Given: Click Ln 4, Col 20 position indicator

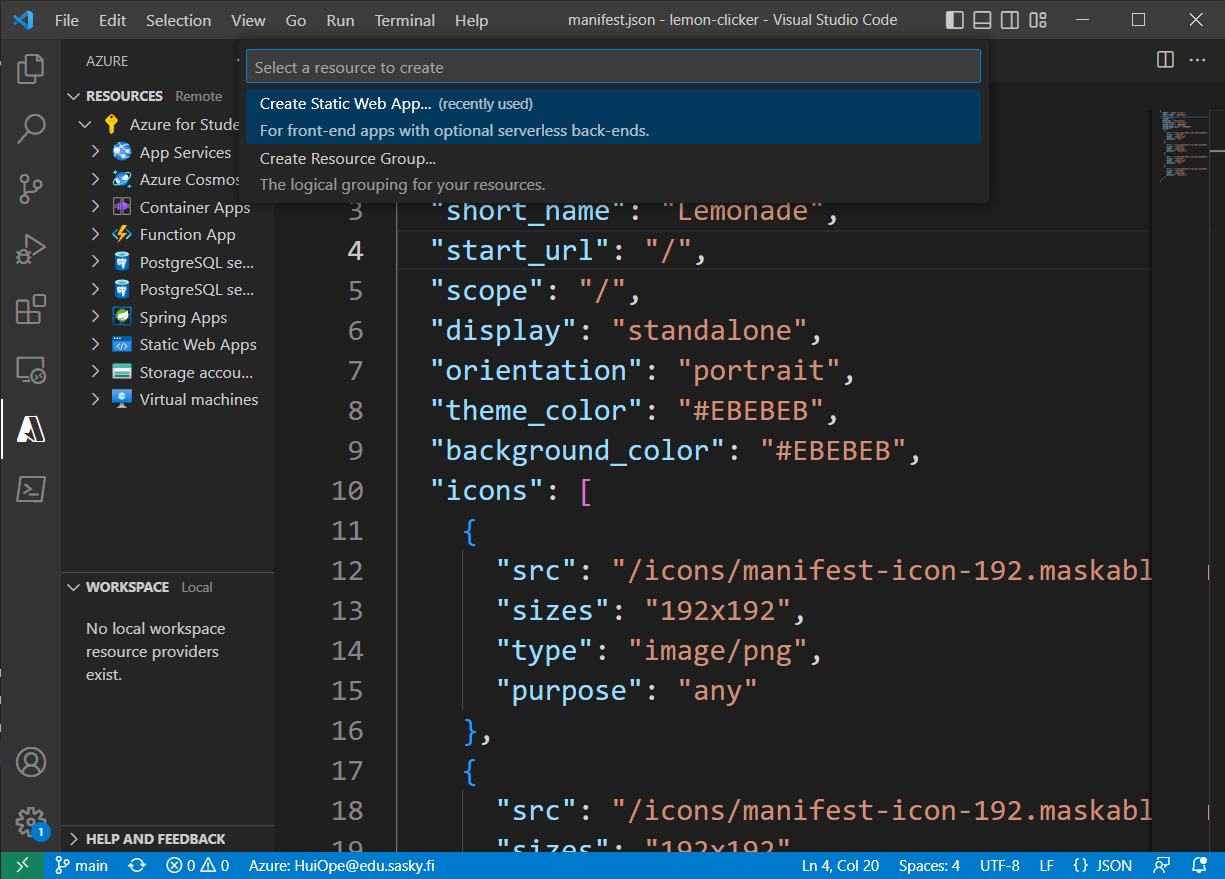Looking at the screenshot, I should [x=840, y=866].
